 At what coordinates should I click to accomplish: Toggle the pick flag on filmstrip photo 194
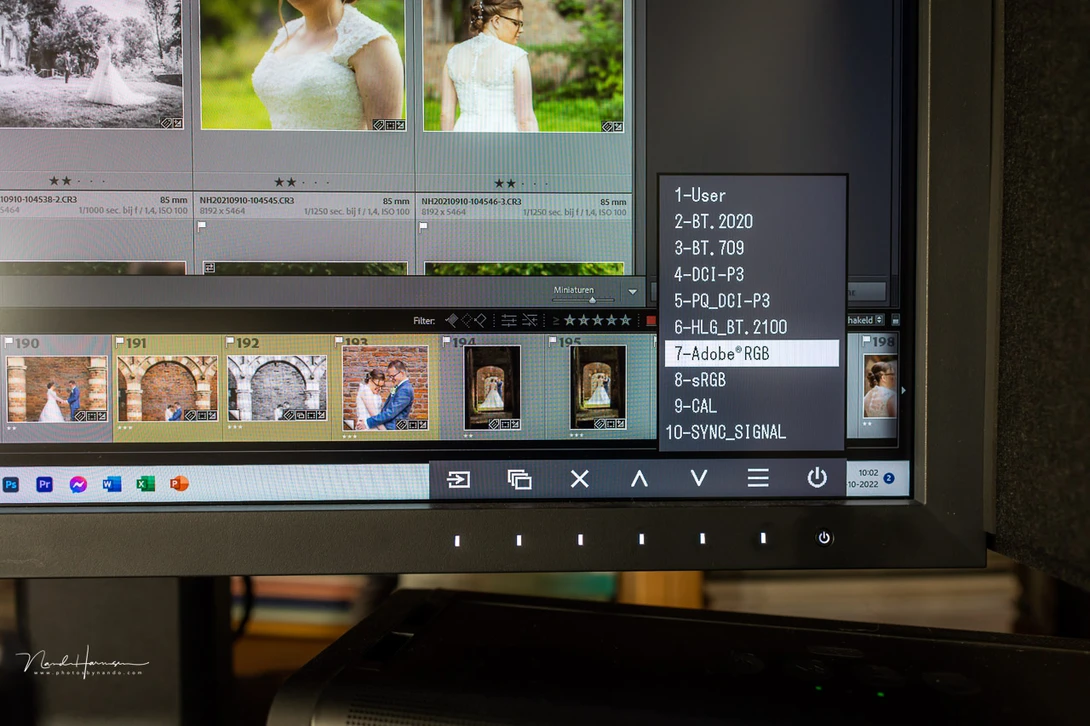447,341
